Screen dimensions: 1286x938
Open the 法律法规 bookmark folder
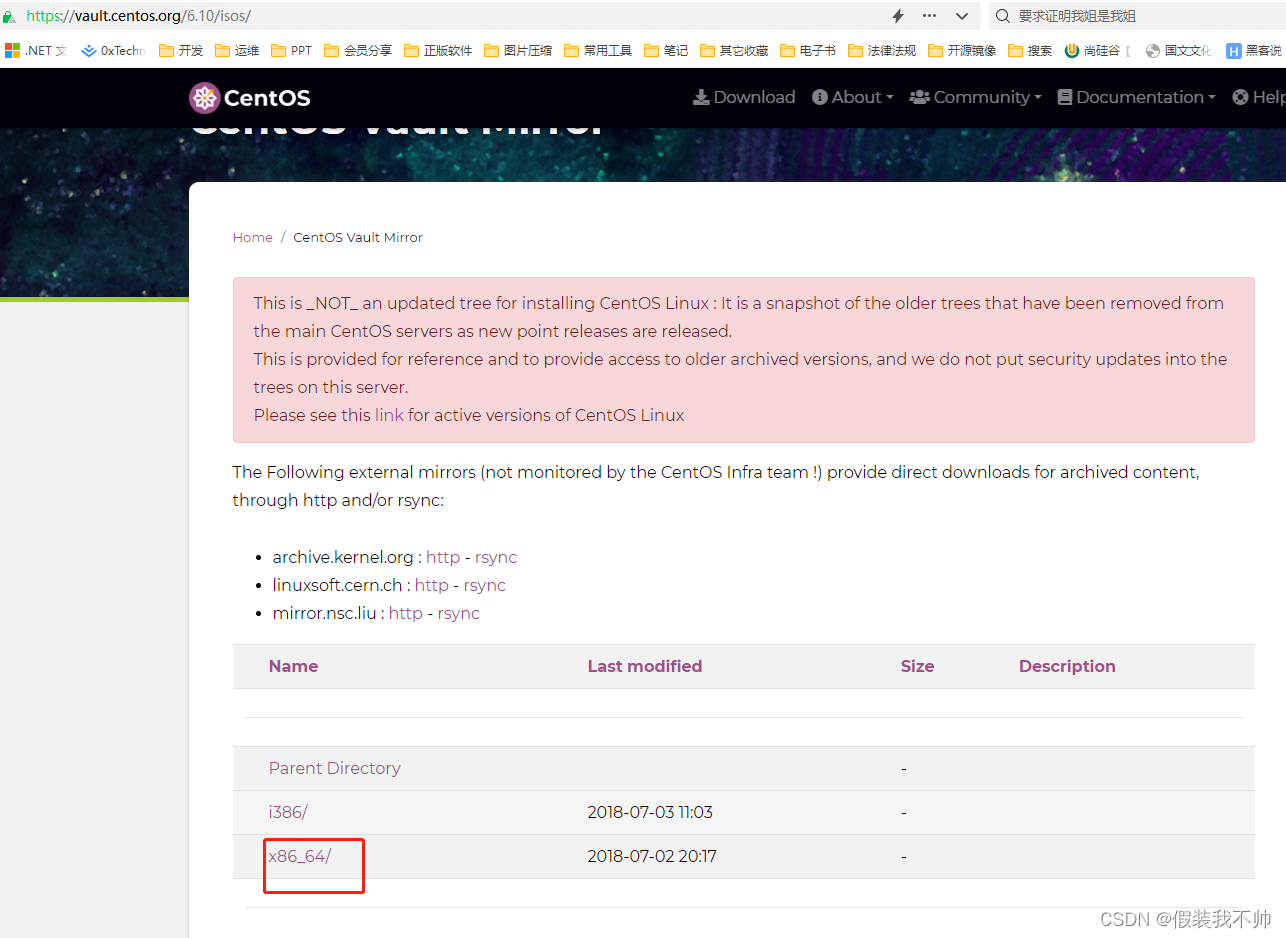pos(882,50)
